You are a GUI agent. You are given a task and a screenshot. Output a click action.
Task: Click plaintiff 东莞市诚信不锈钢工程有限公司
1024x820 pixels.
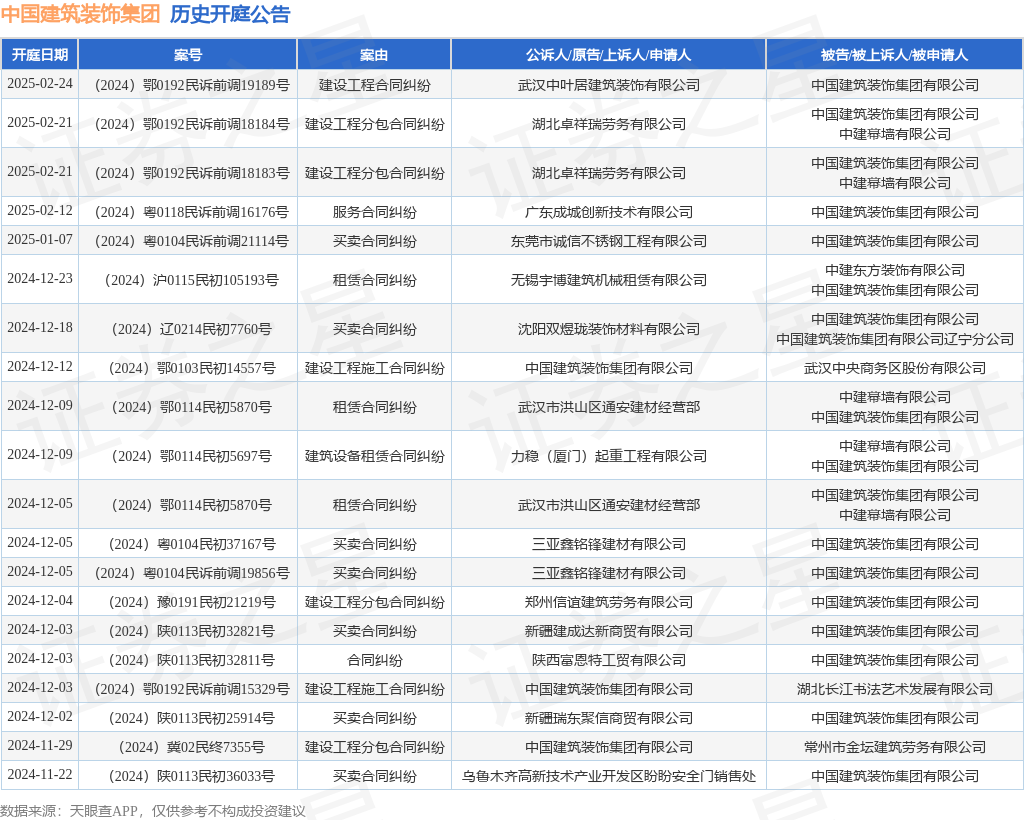pos(609,241)
